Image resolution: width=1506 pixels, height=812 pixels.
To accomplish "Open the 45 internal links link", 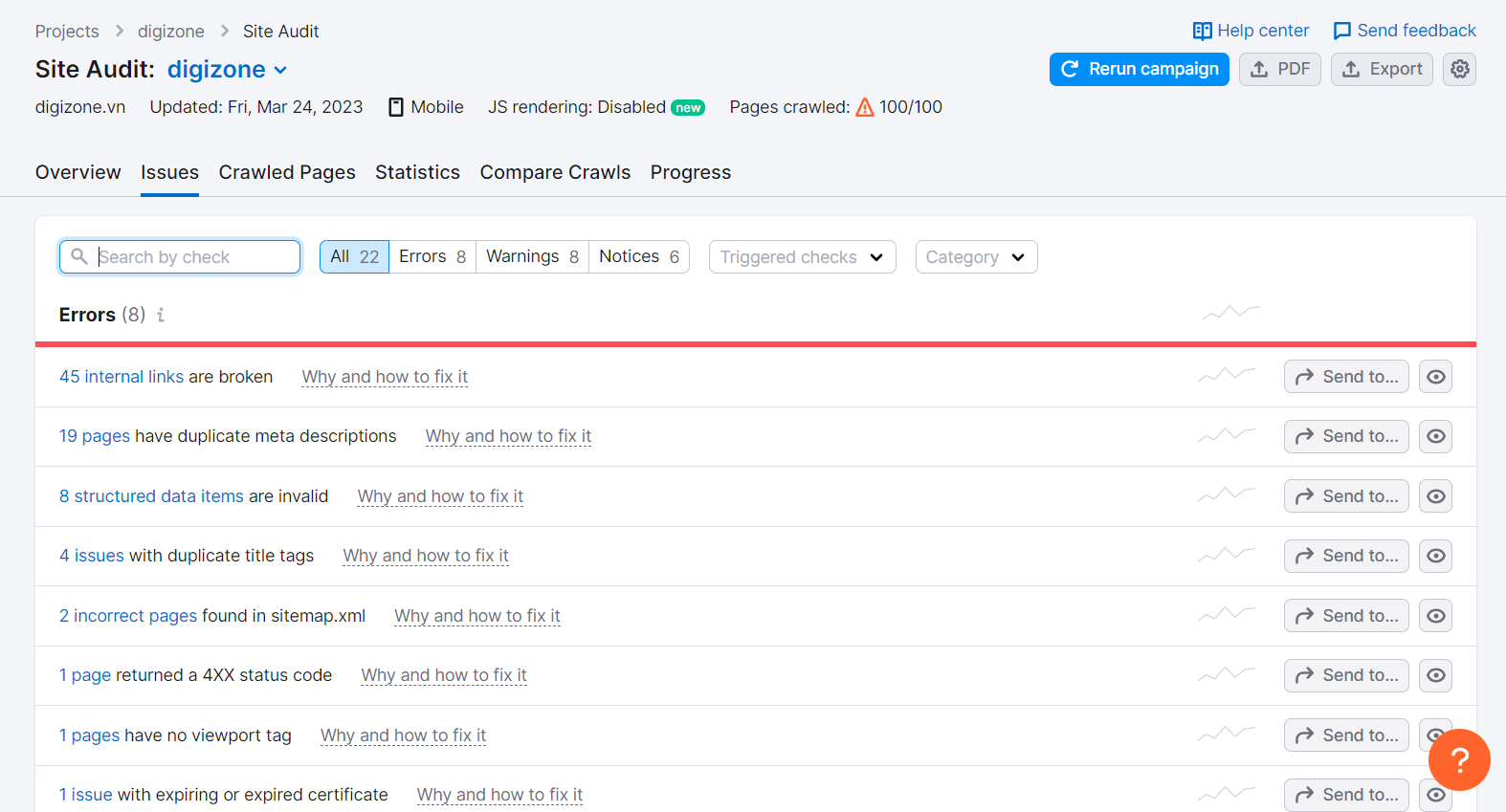I will 122,377.
